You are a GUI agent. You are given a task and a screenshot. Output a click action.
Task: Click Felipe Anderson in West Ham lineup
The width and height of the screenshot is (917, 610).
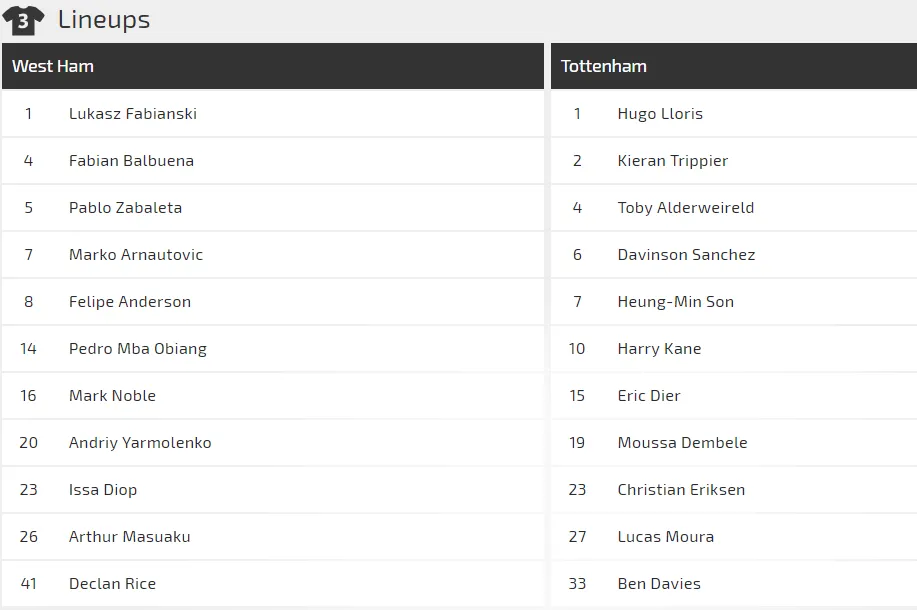(x=130, y=302)
